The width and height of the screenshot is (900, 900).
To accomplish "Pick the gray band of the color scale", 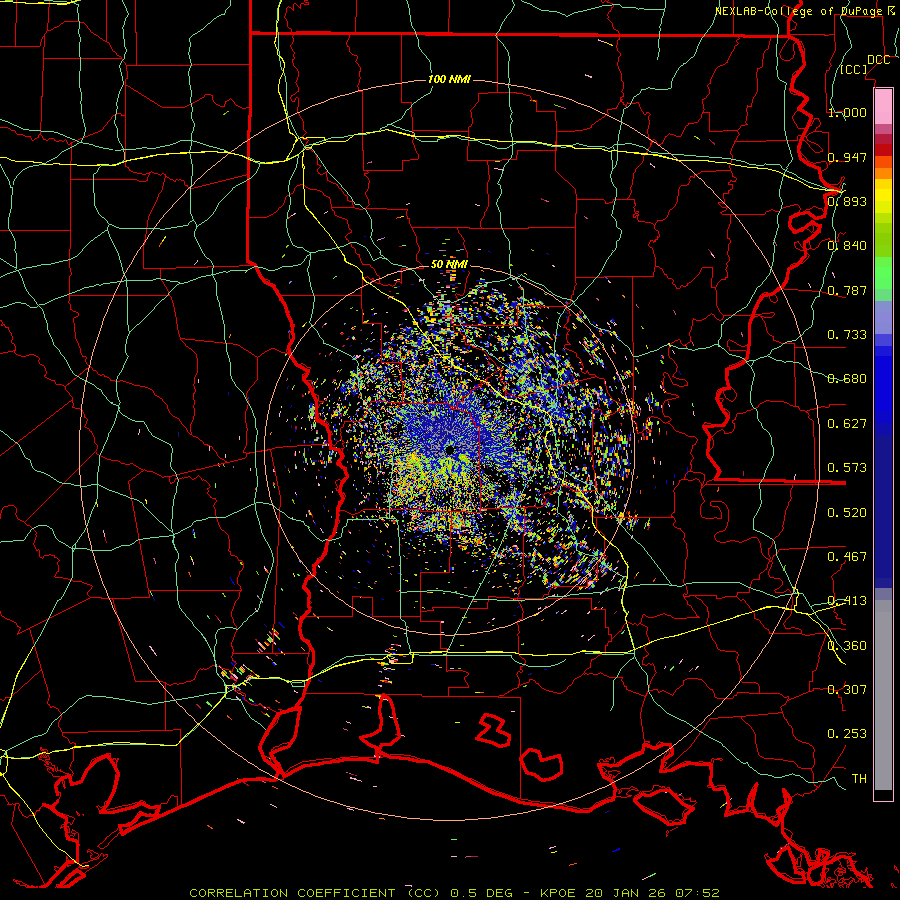I will (x=883, y=695).
